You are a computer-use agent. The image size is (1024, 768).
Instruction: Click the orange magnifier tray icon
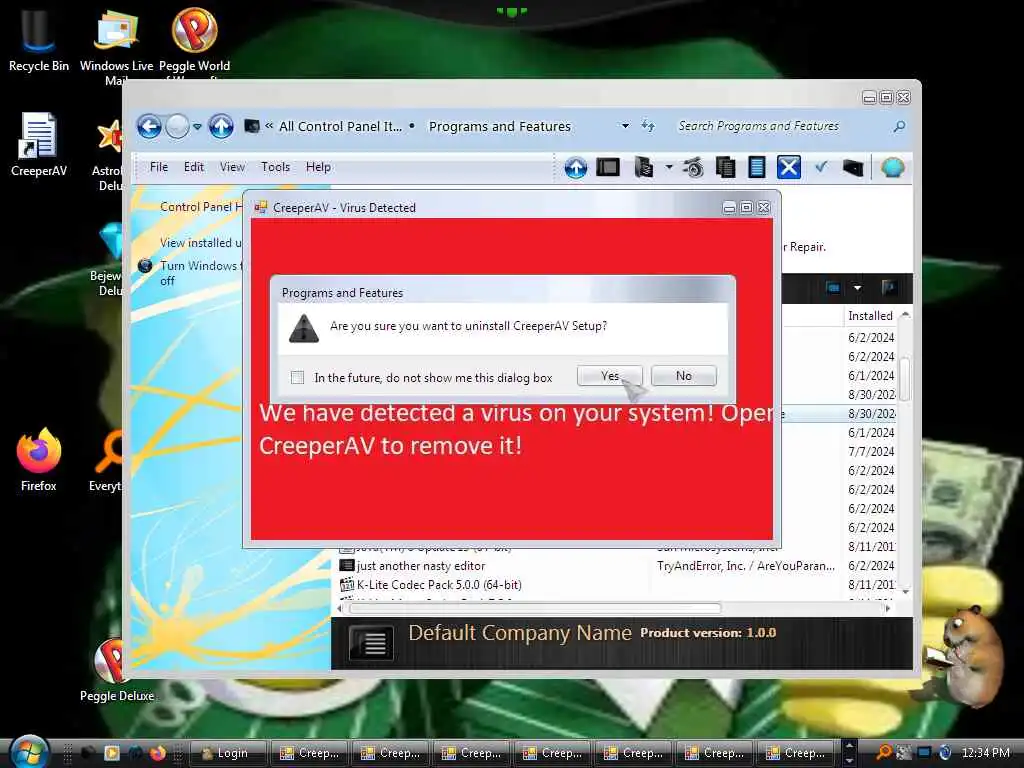pyautogui.click(x=884, y=752)
